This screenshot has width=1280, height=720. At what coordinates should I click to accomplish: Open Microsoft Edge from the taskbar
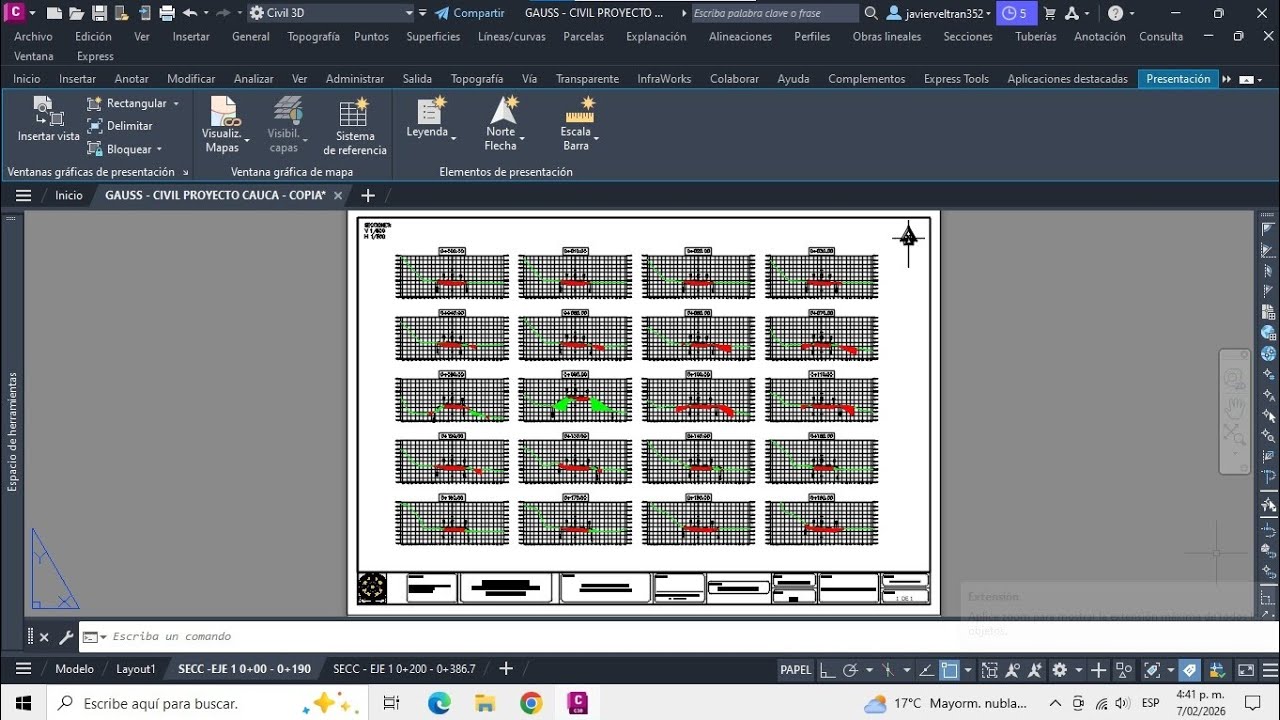click(439, 704)
